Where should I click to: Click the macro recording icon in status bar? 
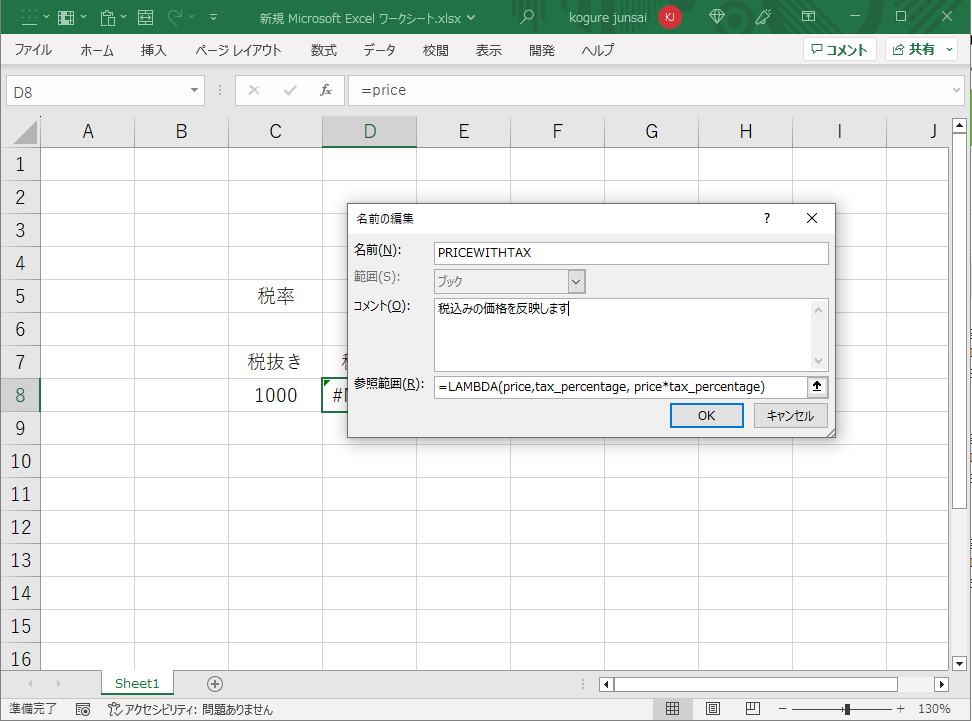(x=83, y=709)
